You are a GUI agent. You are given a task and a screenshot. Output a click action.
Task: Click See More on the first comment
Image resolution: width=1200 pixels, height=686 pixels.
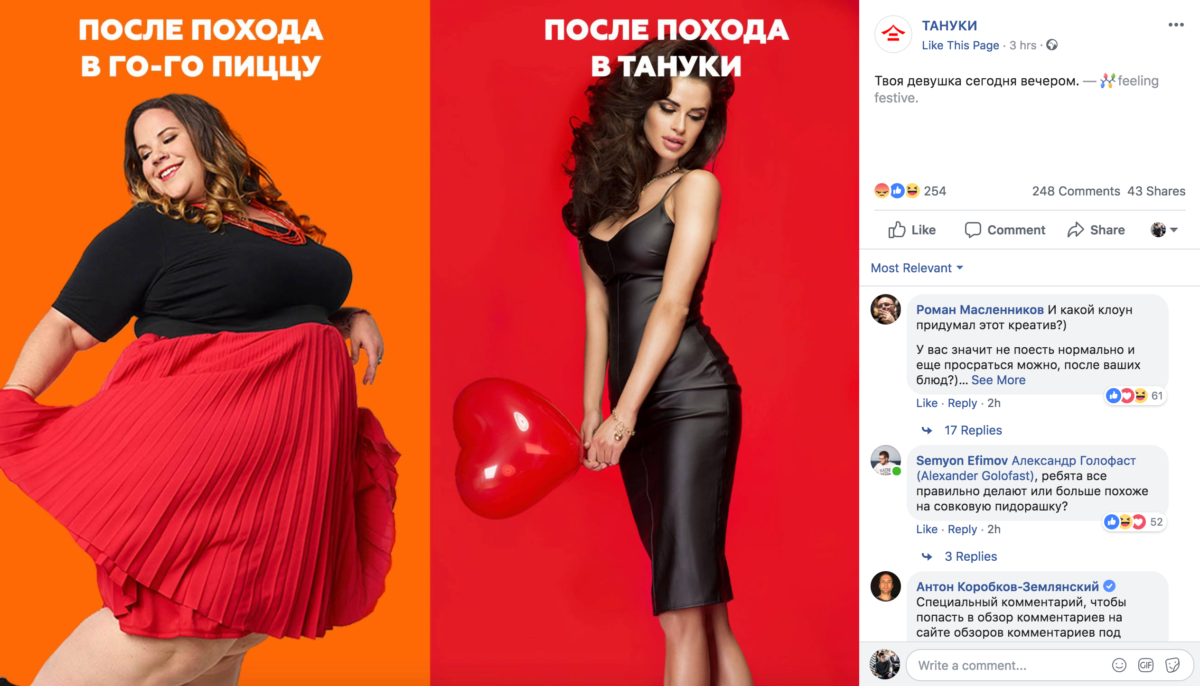(x=998, y=380)
